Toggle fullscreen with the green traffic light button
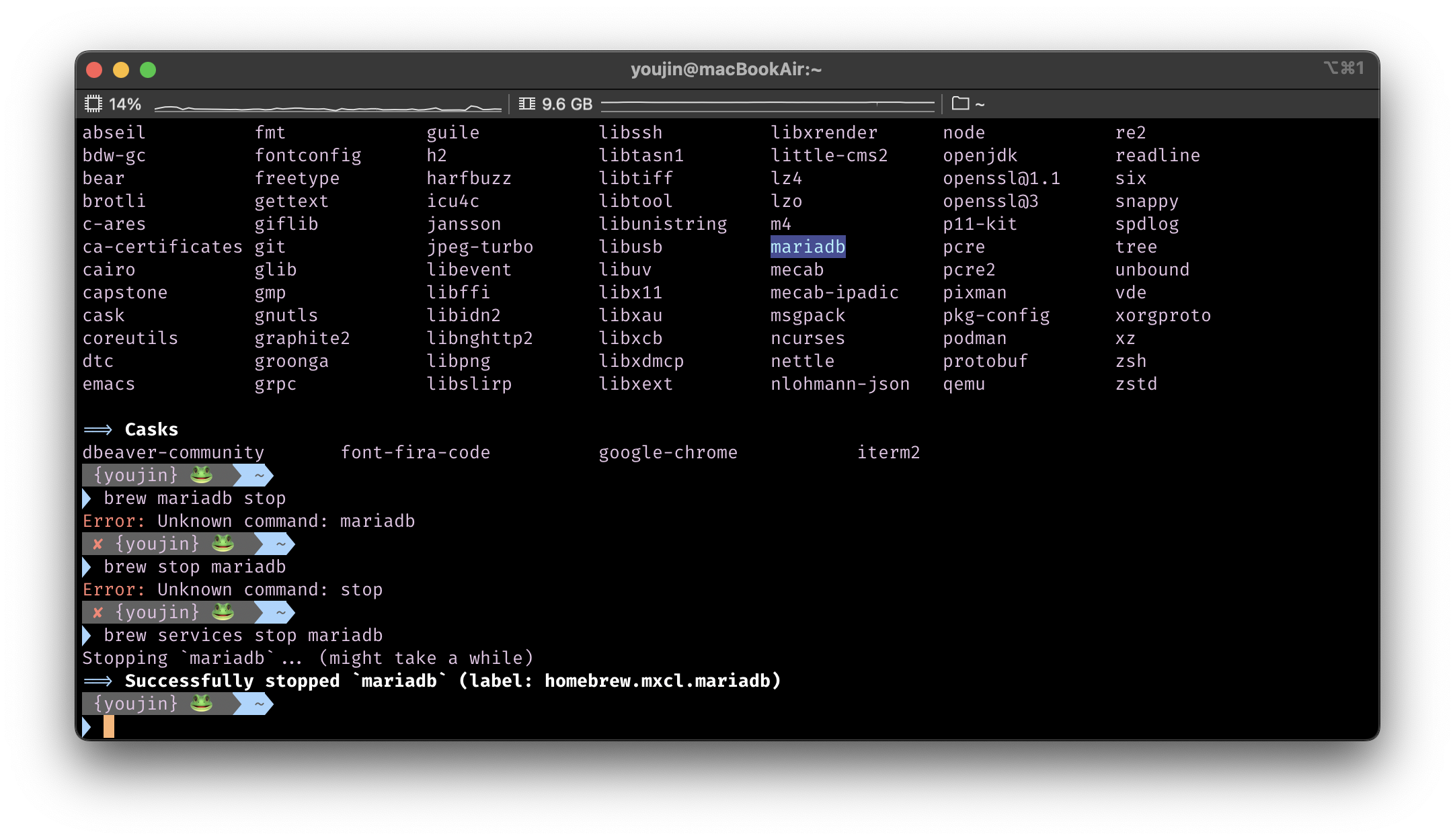The height and width of the screenshot is (840, 1455). (148, 69)
